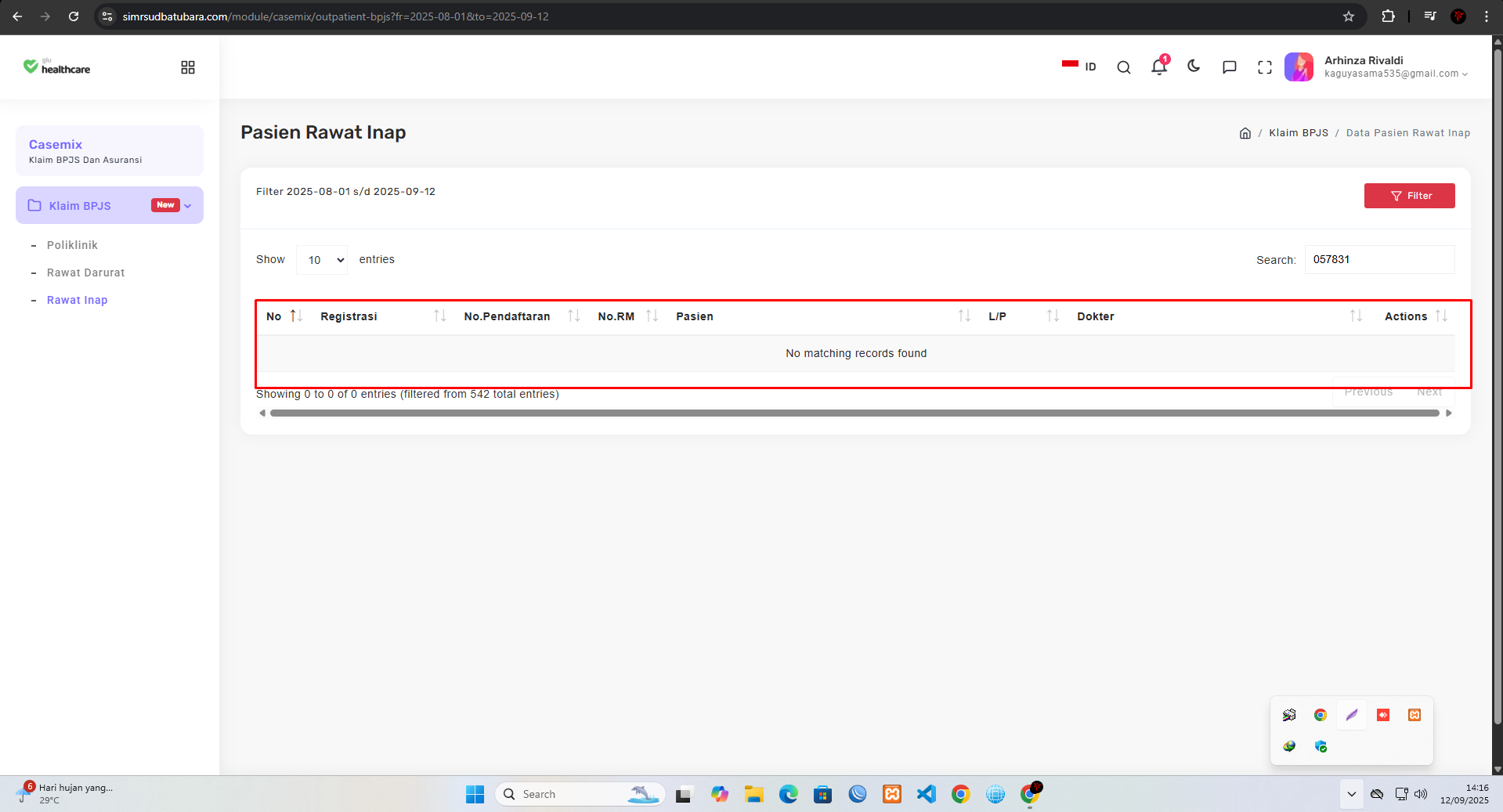
Task: Sort table by Pasien column
Action: [x=822, y=316]
